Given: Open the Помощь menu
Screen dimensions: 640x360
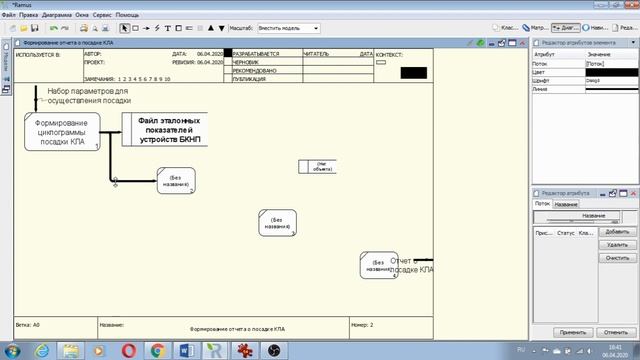Looking at the screenshot, I should coord(127,15).
